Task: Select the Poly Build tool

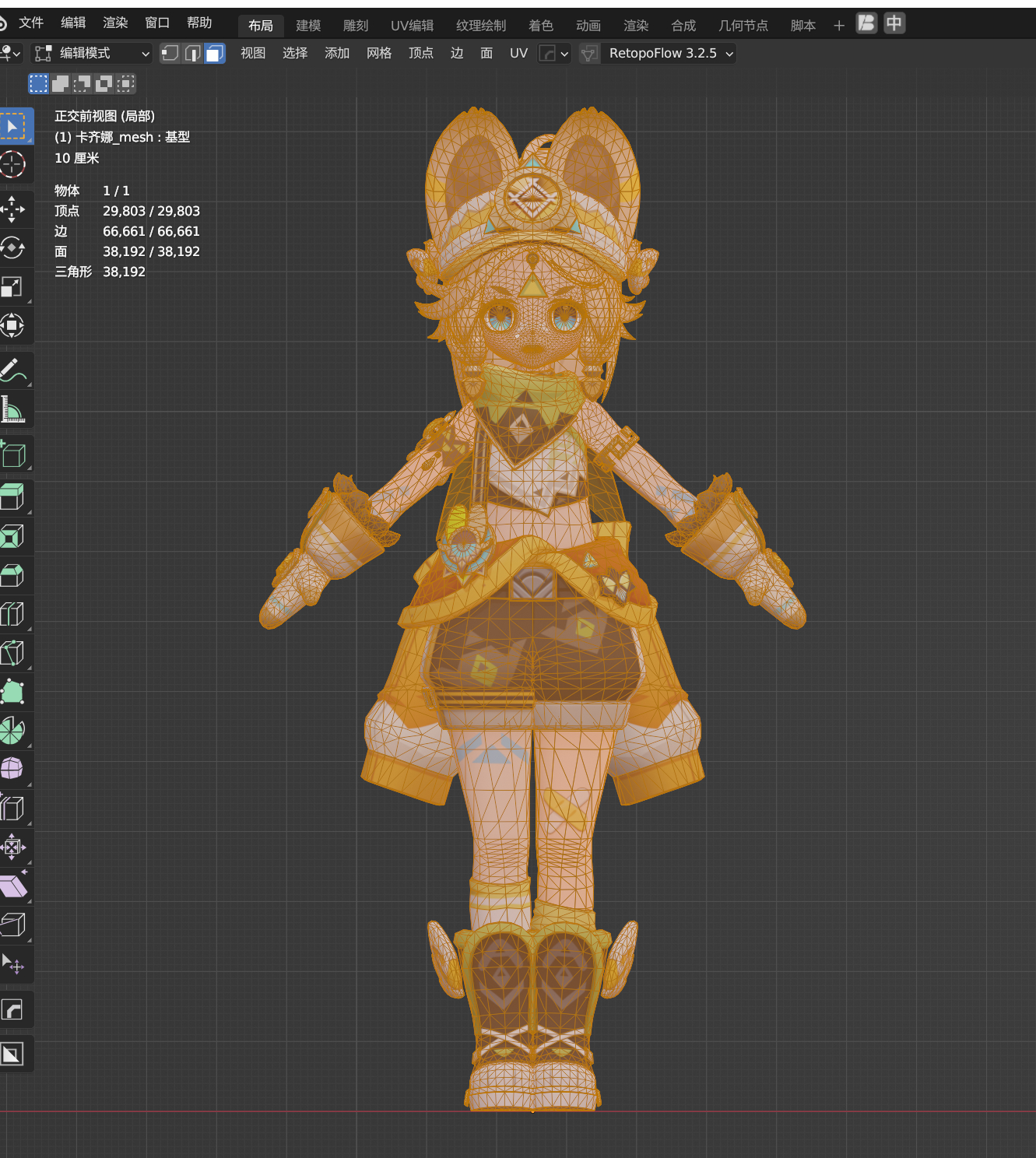Action: (x=12, y=692)
